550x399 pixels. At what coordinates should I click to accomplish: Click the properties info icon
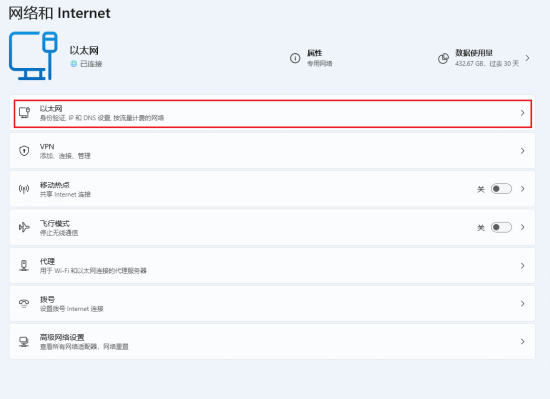coord(295,58)
